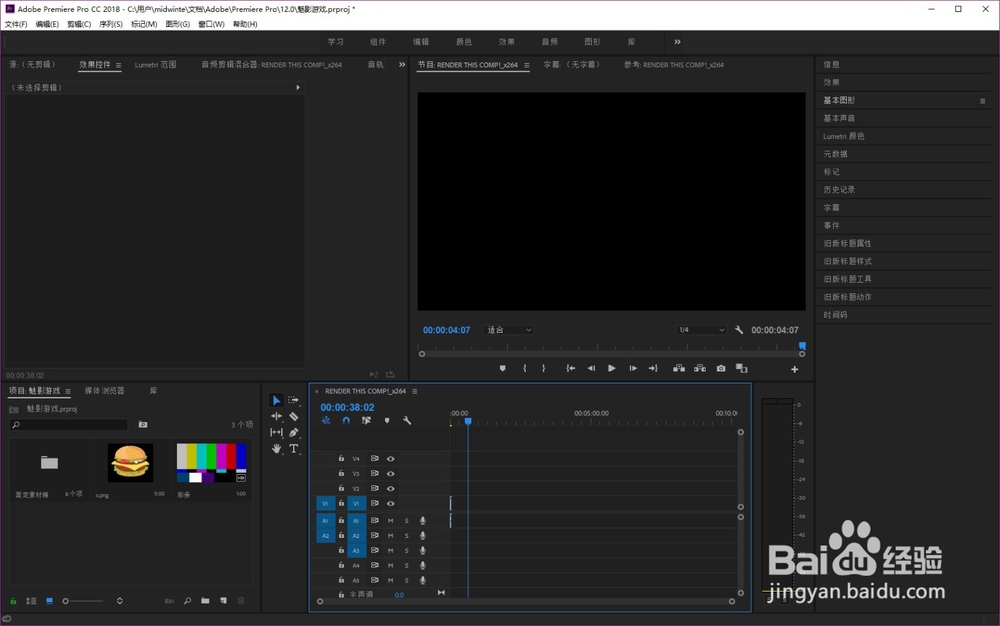
Task: Open the 序列(S) menu
Action: tap(110, 24)
